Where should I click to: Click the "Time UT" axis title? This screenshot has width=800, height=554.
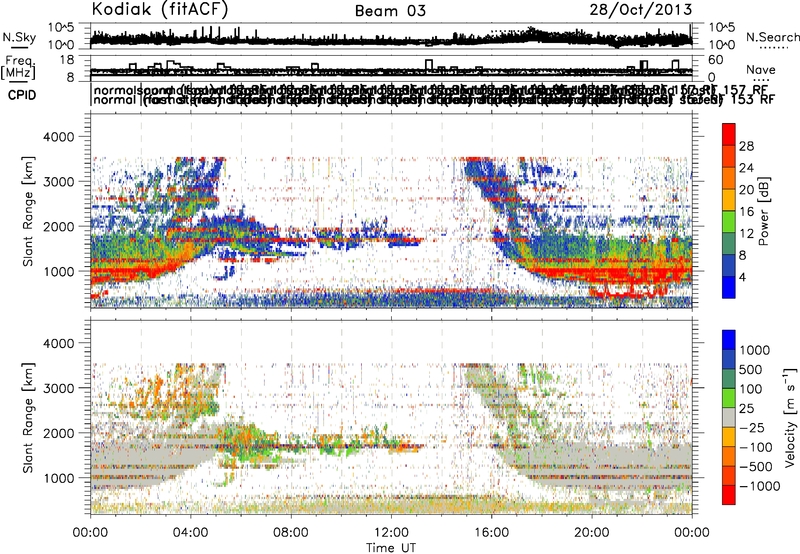click(391, 548)
